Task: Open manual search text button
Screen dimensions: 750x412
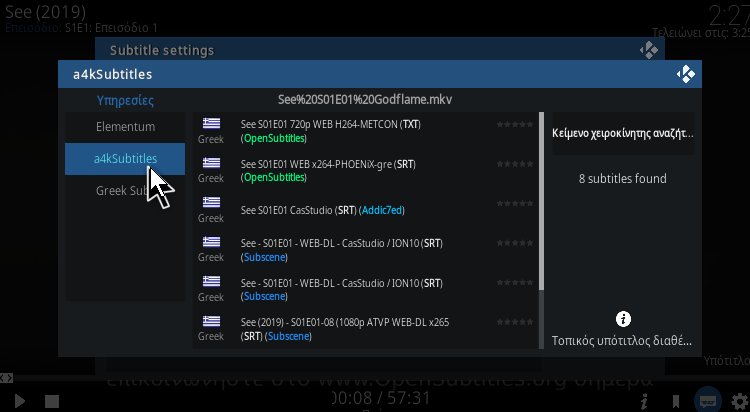Action: [623, 133]
